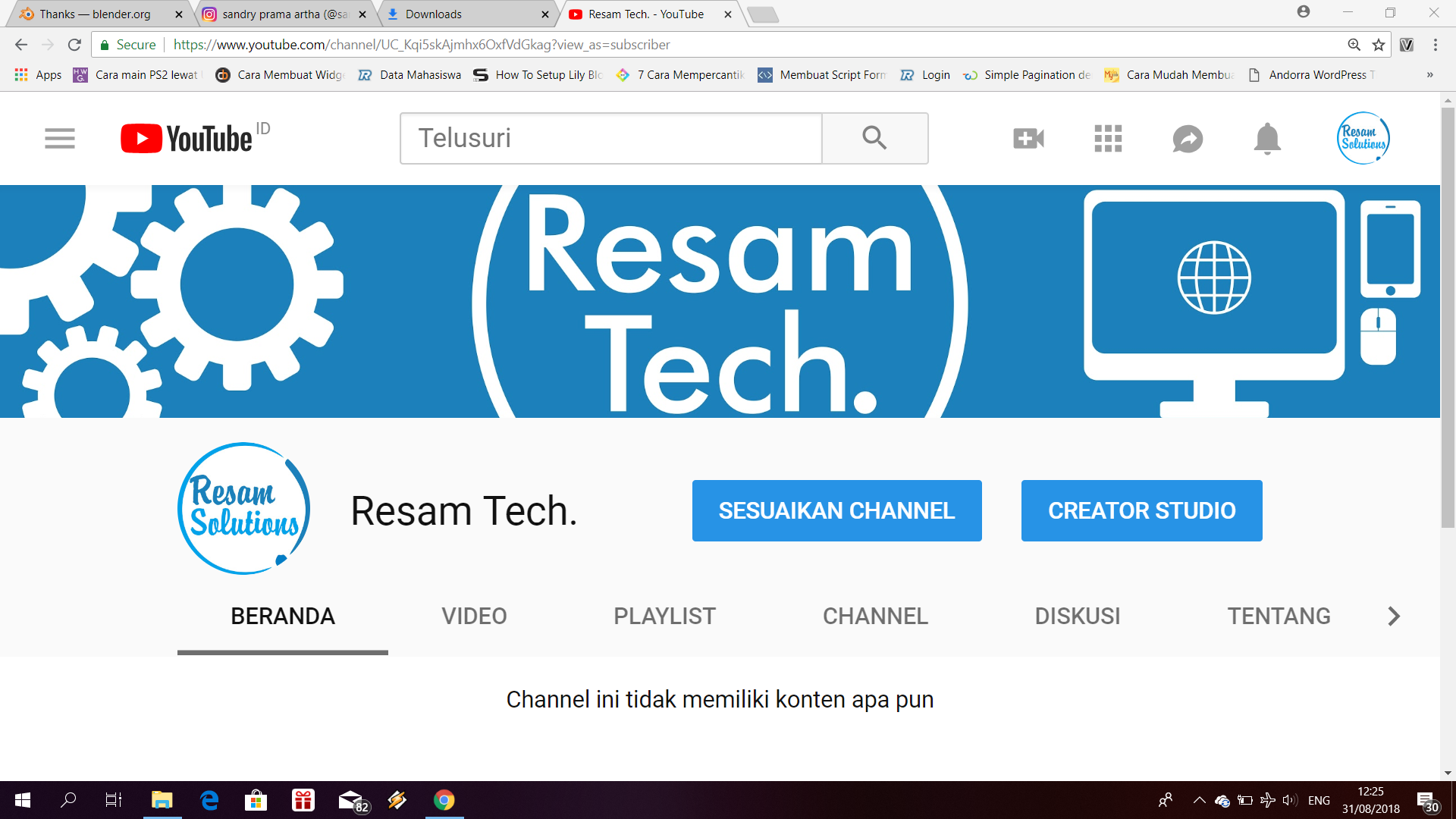Switch to the VIDEO tab

(474, 616)
